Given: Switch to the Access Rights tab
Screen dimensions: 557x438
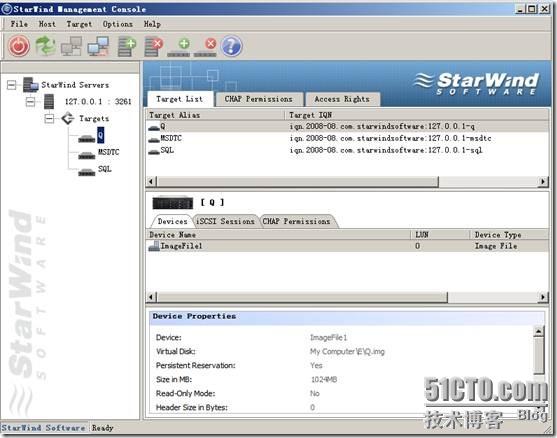Looking at the screenshot, I should [342, 99].
